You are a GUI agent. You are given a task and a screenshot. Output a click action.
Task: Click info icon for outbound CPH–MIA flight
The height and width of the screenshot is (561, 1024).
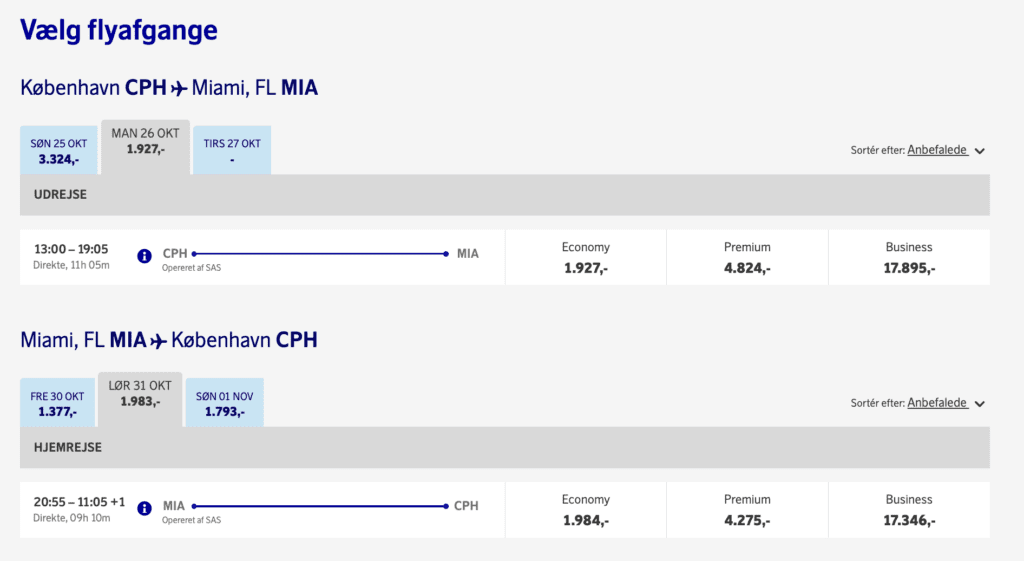point(144,256)
